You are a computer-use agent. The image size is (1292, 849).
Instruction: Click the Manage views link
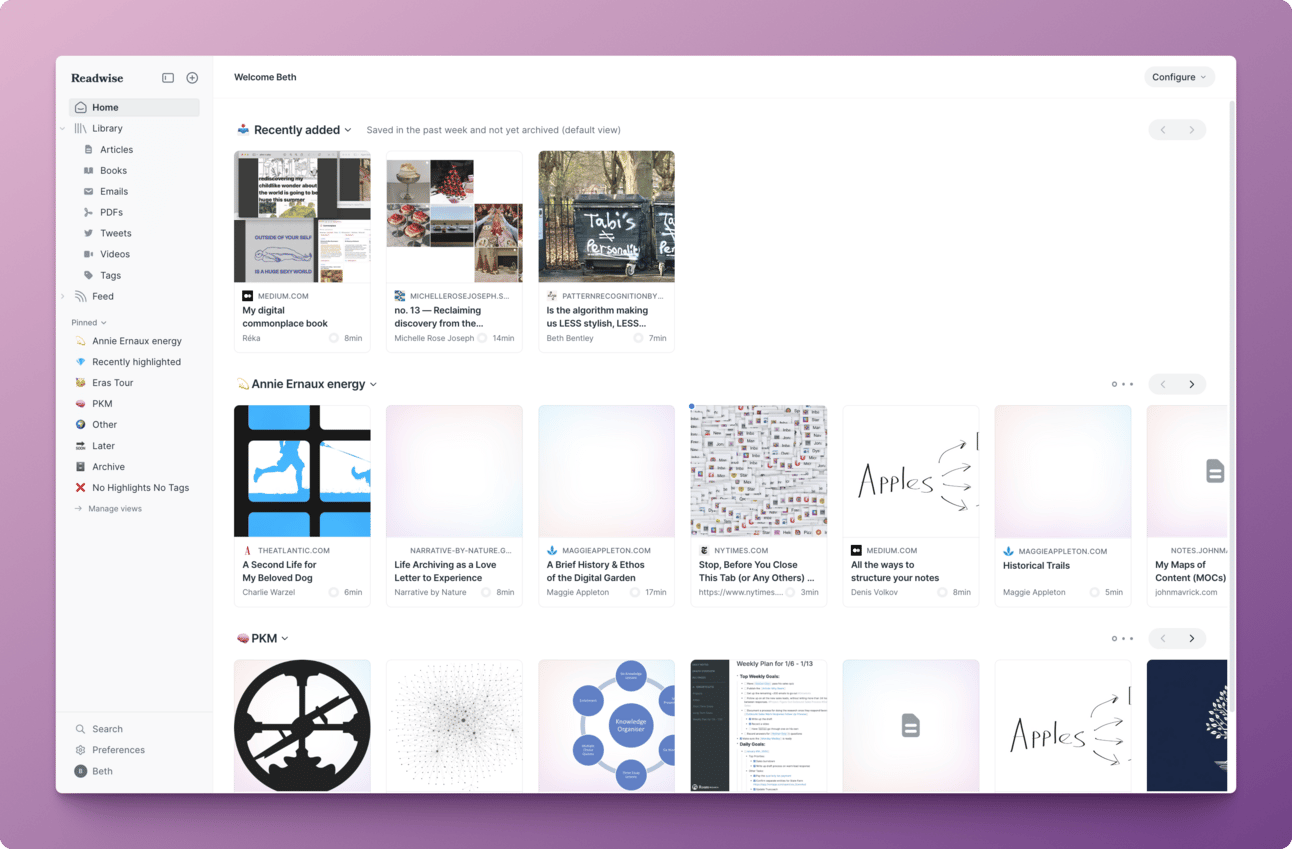tap(114, 509)
